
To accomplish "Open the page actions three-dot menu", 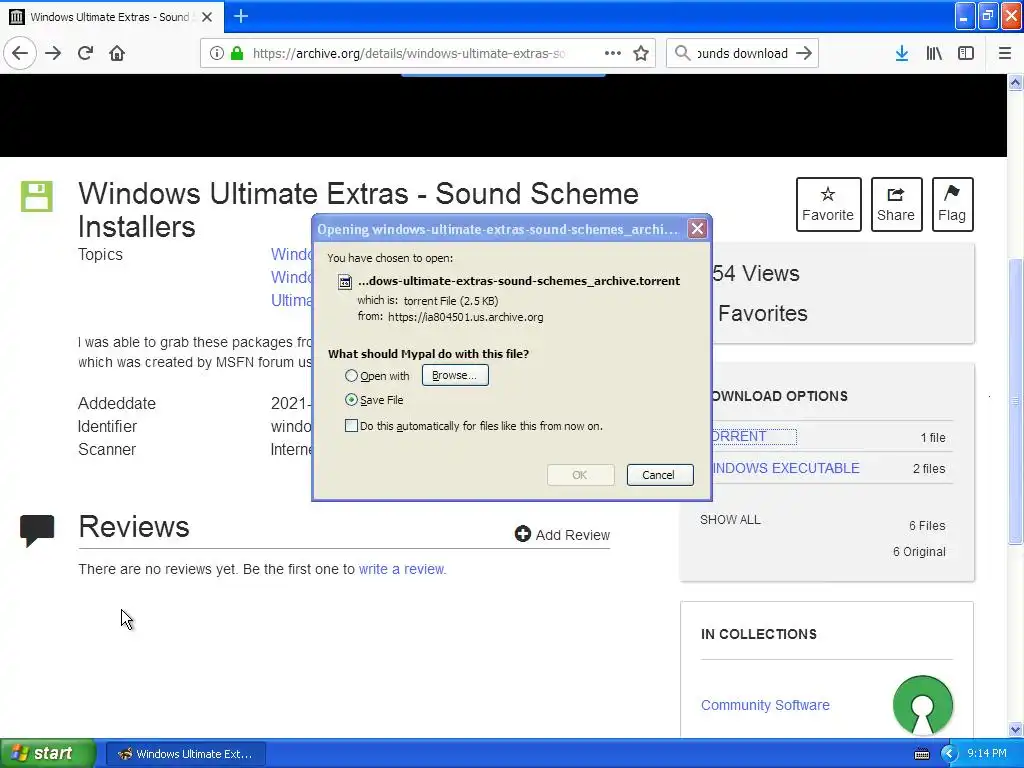I will pyautogui.click(x=613, y=53).
